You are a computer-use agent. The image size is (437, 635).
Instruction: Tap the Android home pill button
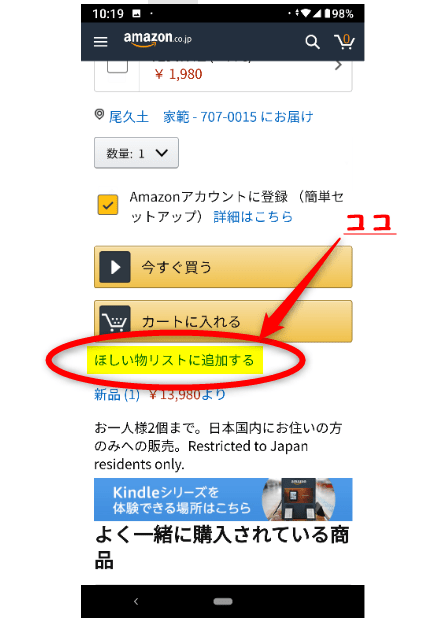[223, 601]
